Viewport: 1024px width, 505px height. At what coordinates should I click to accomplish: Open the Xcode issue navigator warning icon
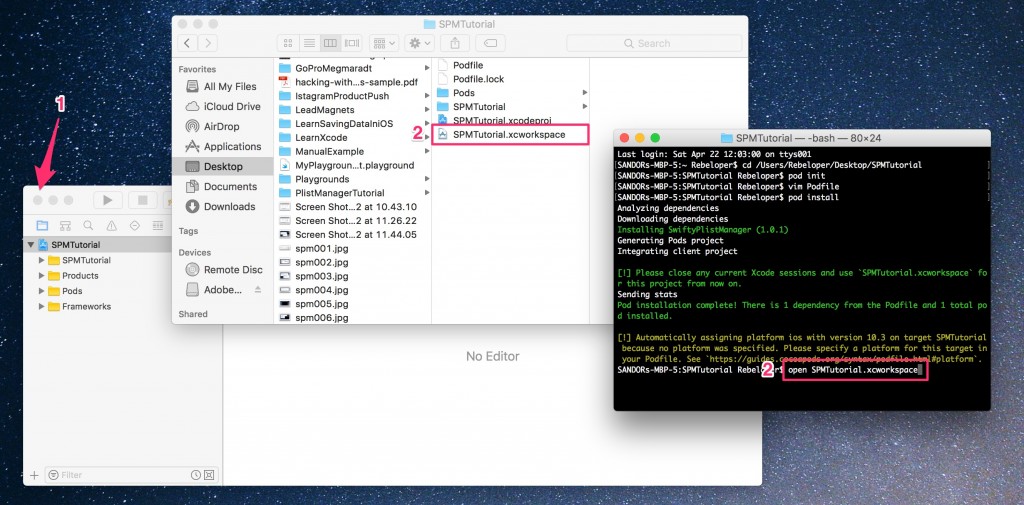pos(112,225)
